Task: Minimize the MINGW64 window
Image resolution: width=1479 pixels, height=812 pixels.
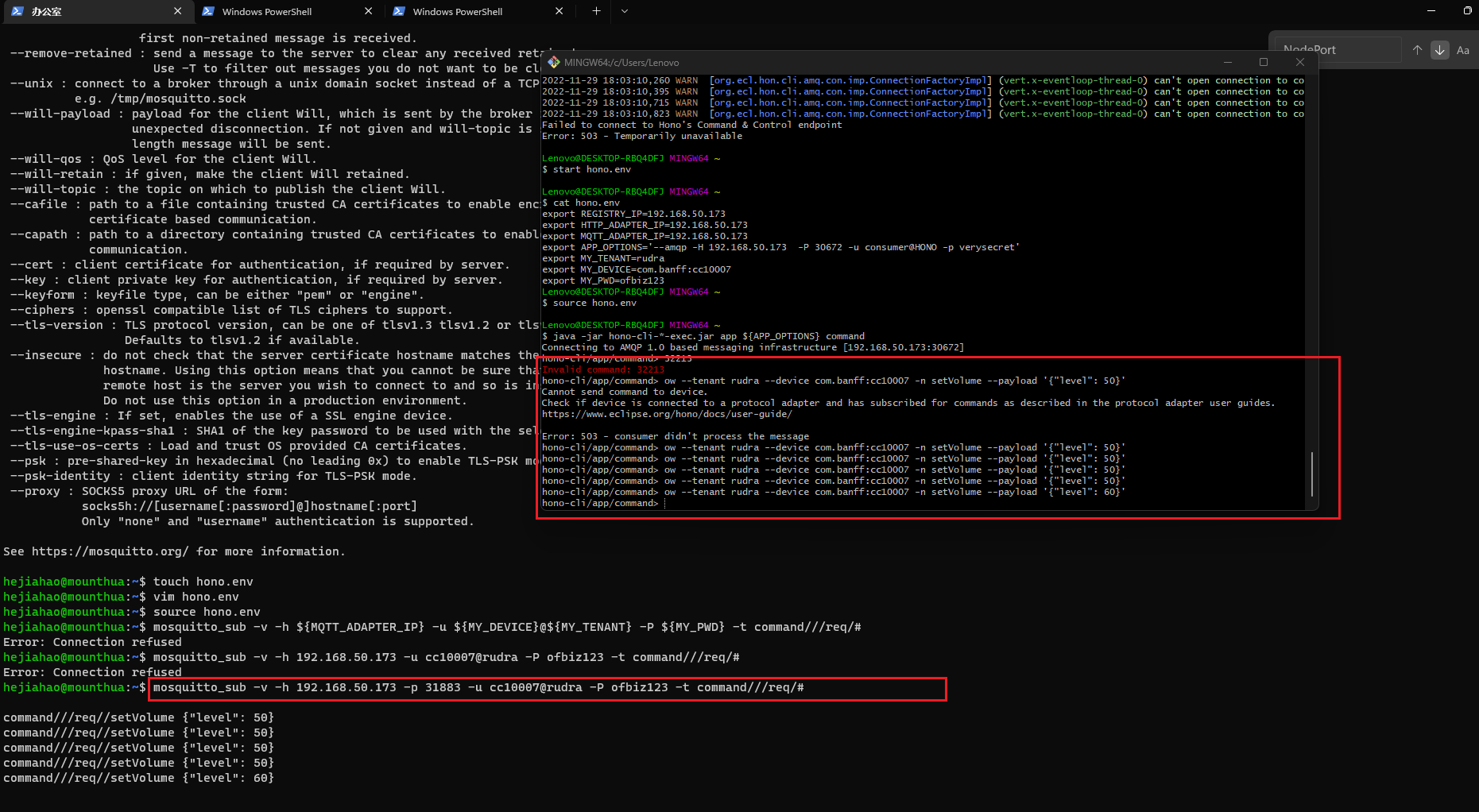Action: [x=1227, y=62]
